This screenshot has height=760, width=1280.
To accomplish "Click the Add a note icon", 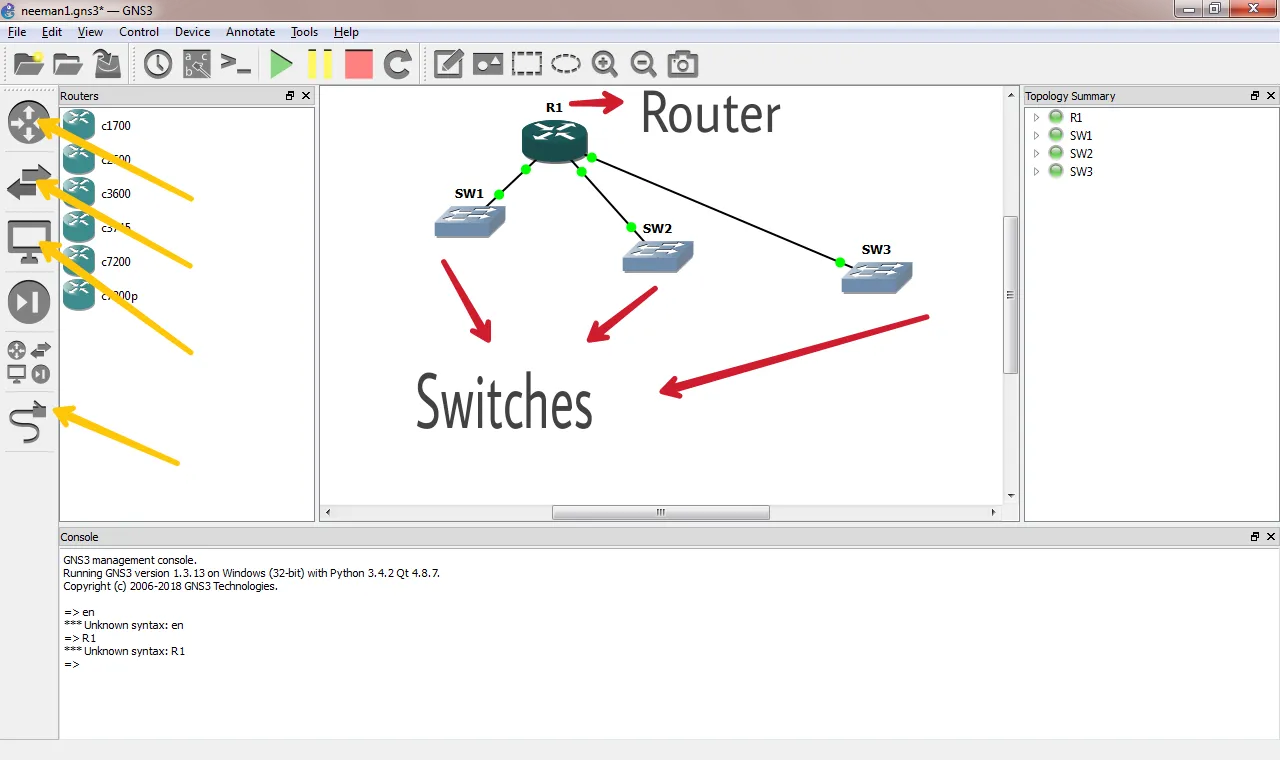I will coord(448,65).
